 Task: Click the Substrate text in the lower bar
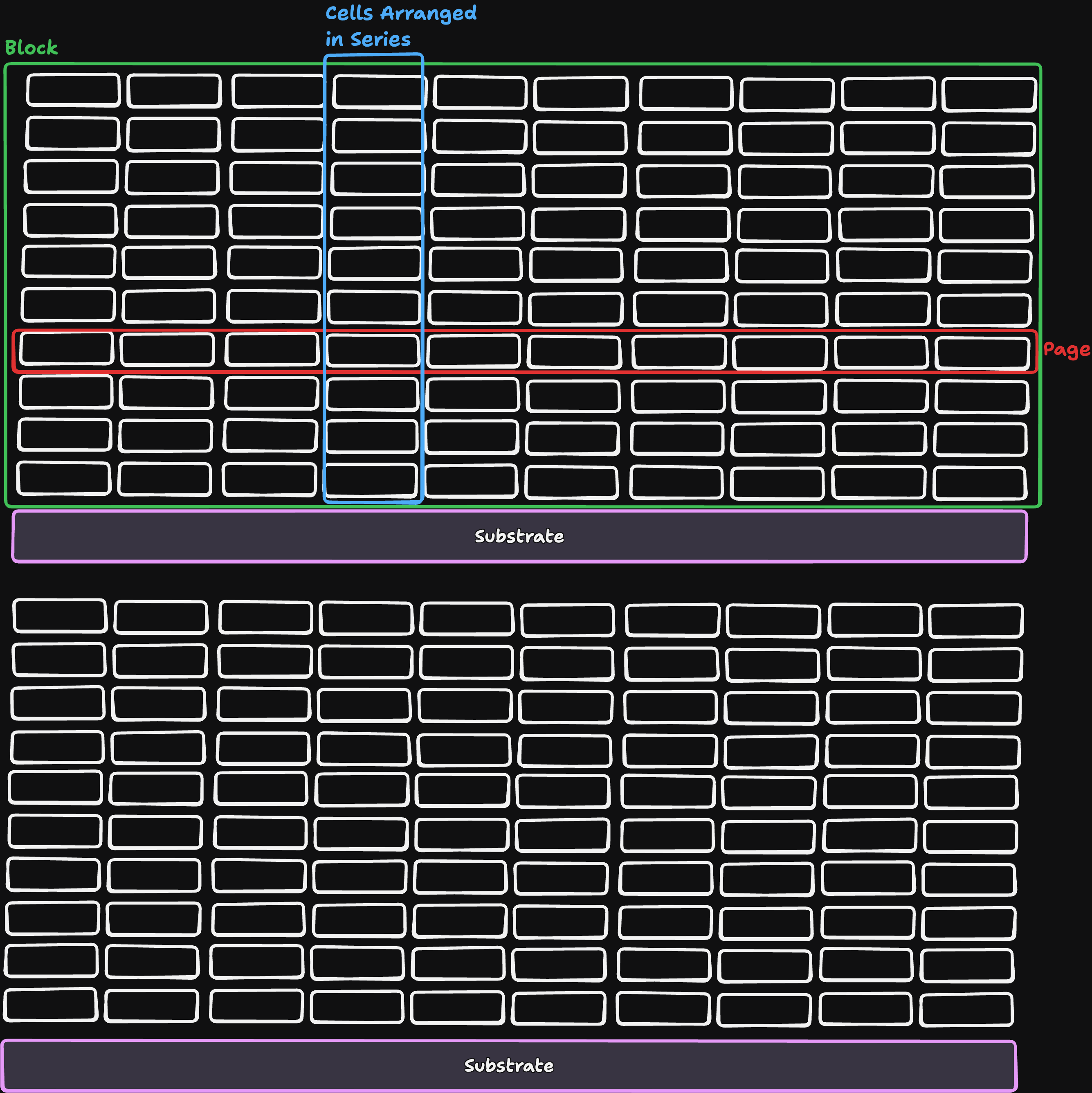[508, 1066]
